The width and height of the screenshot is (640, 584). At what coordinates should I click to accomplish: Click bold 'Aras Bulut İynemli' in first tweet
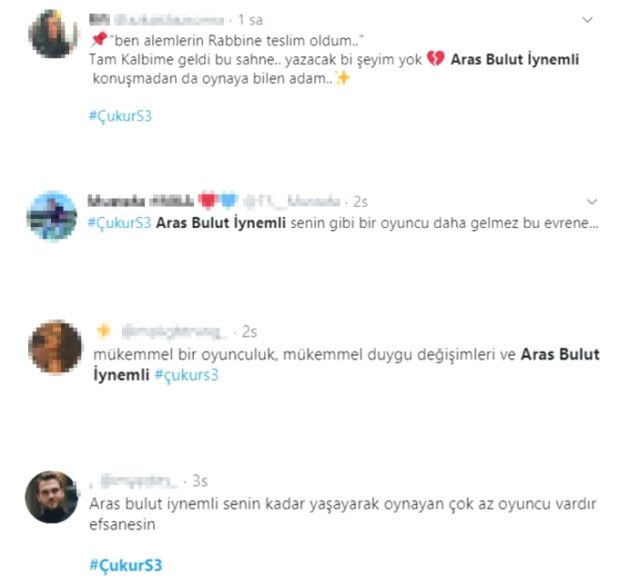515,59
